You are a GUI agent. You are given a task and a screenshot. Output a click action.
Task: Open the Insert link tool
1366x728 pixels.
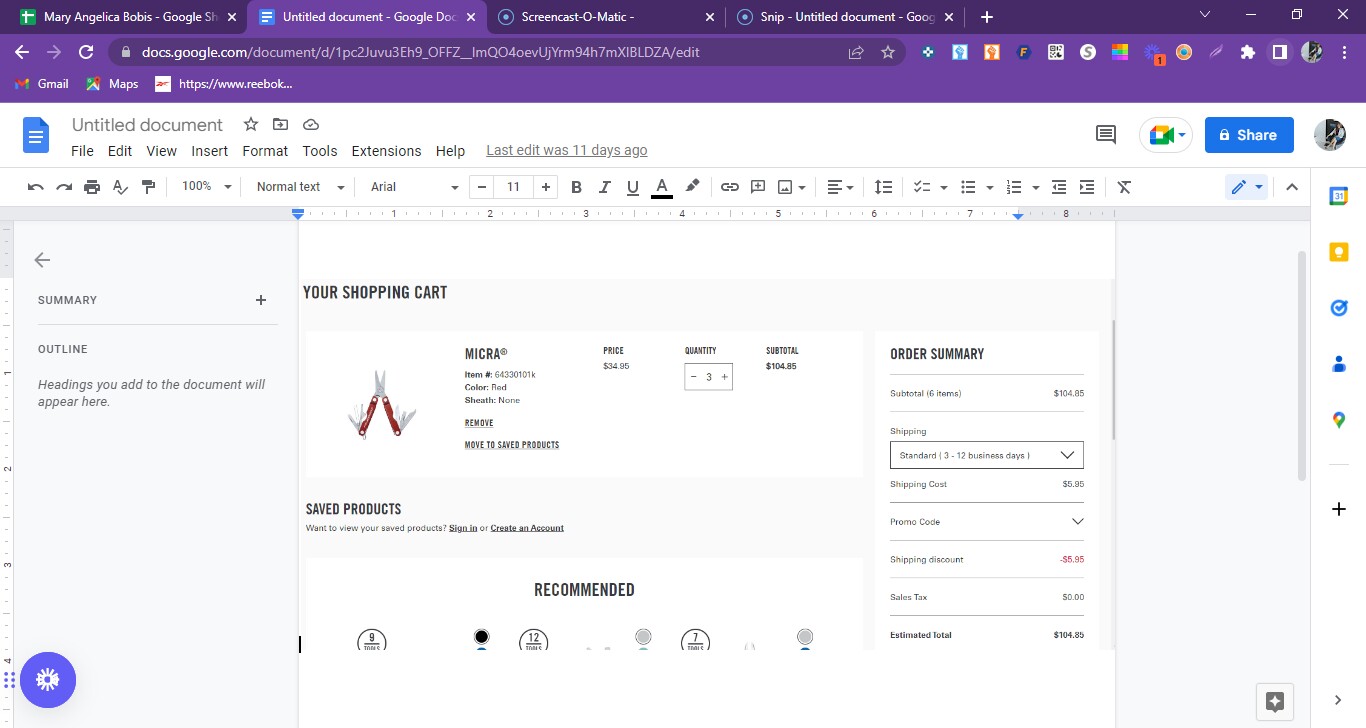(729, 186)
